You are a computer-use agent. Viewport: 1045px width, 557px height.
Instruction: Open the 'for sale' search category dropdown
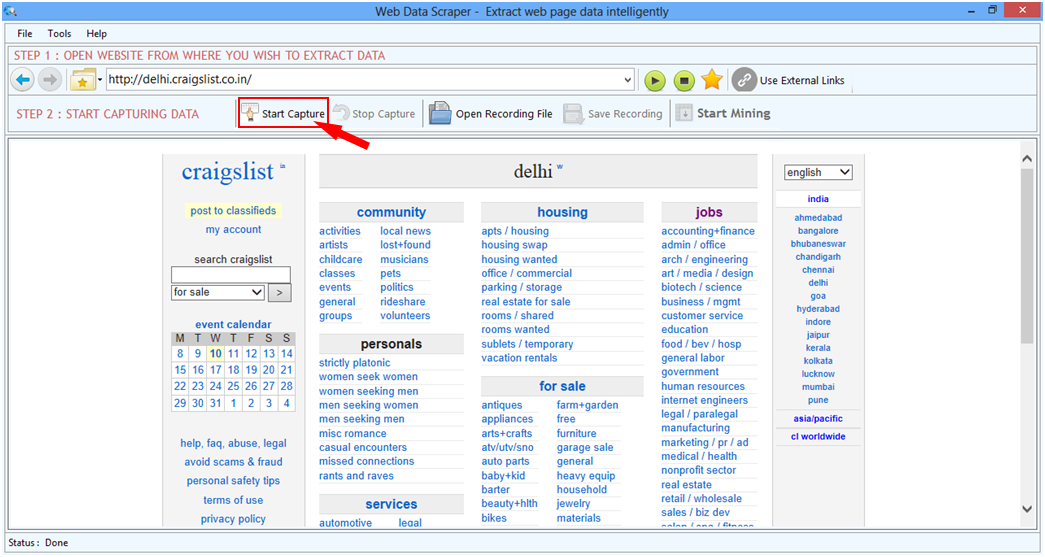[x=217, y=292]
